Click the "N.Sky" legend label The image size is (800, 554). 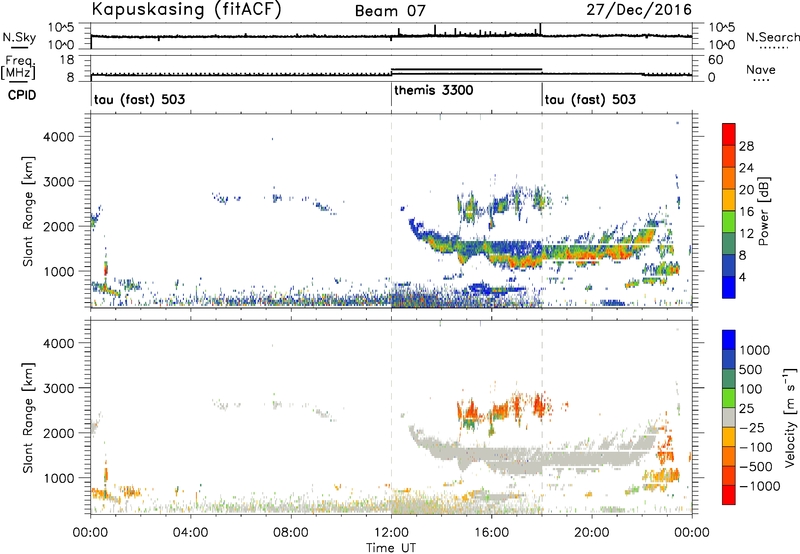click(19, 38)
